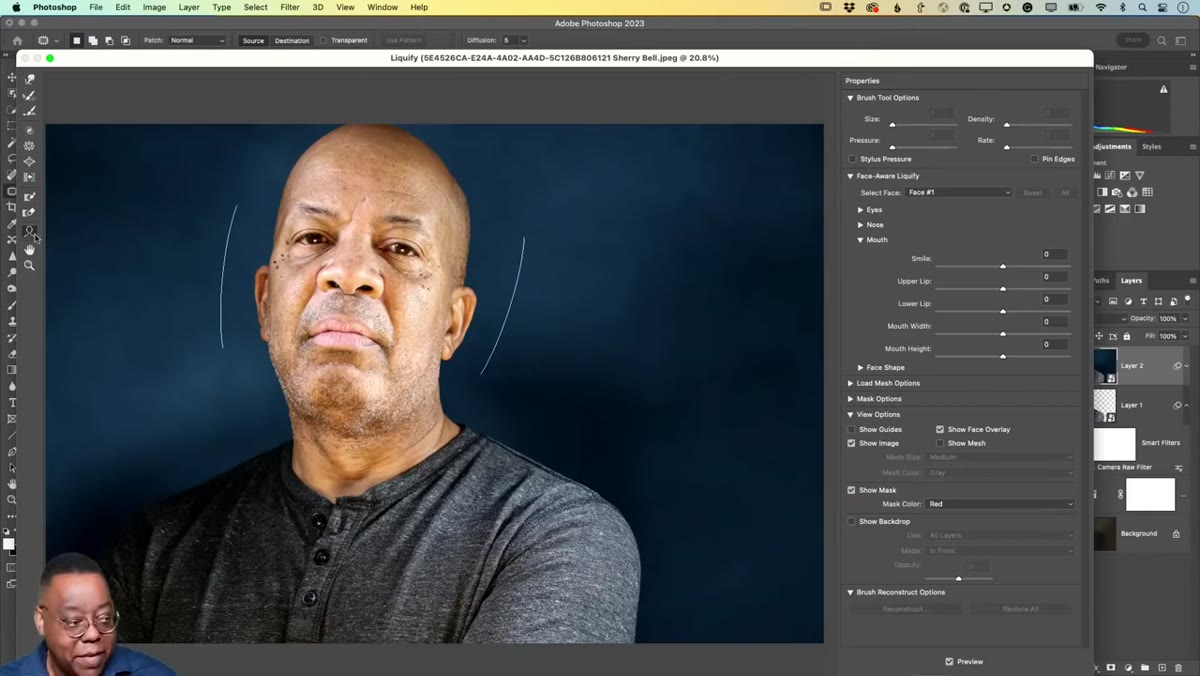Viewport: 1200px width, 676px height.
Task: Select the Layer 2 thumbnail
Action: coord(1105,366)
